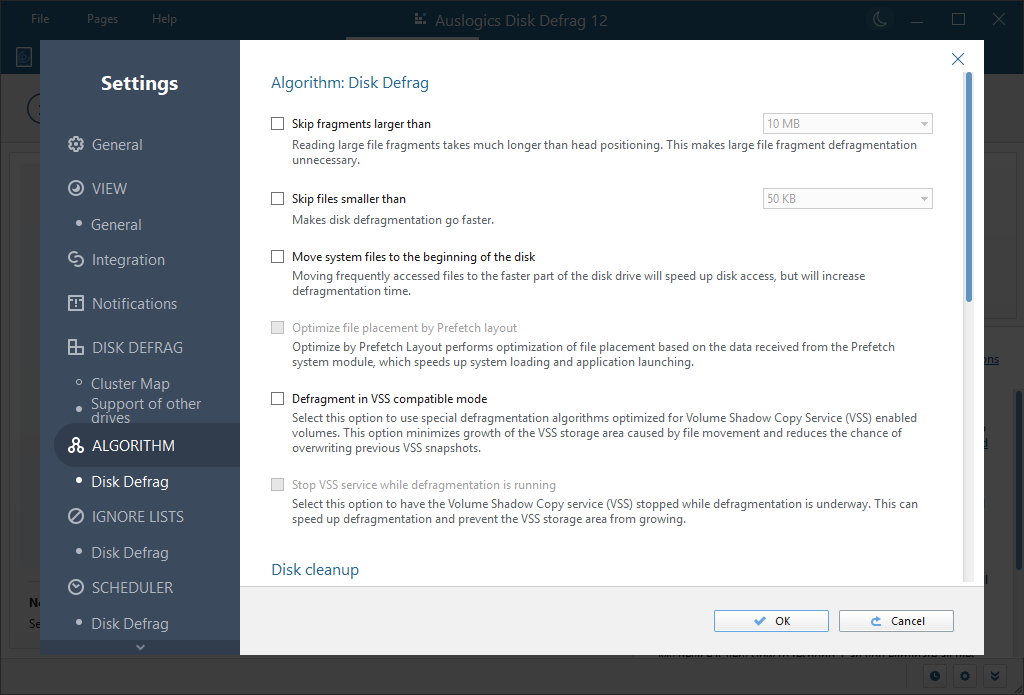
Task: Open the 50 KB file size dropdown
Action: coord(847,199)
